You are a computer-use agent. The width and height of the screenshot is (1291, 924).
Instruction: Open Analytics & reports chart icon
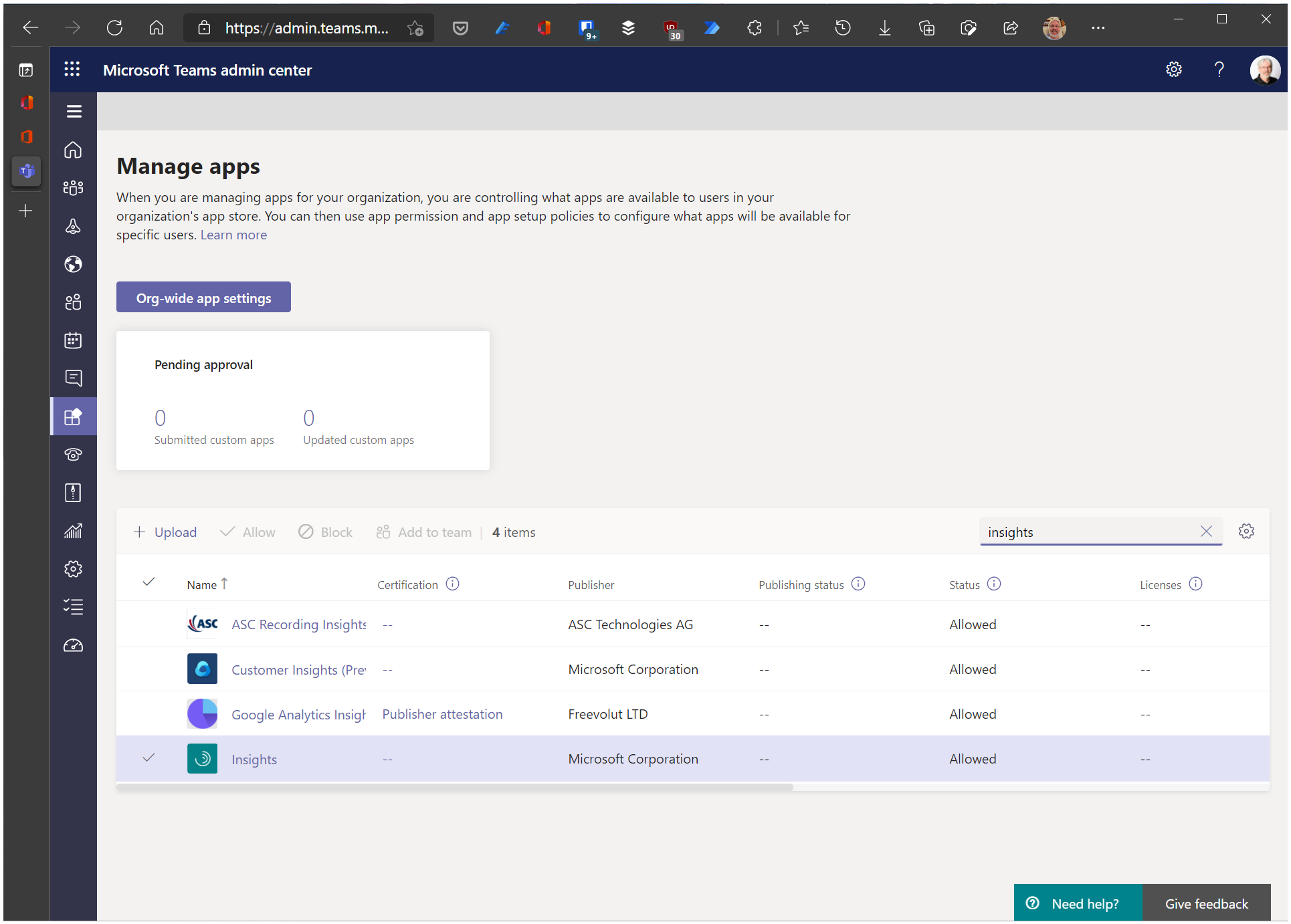(x=74, y=531)
